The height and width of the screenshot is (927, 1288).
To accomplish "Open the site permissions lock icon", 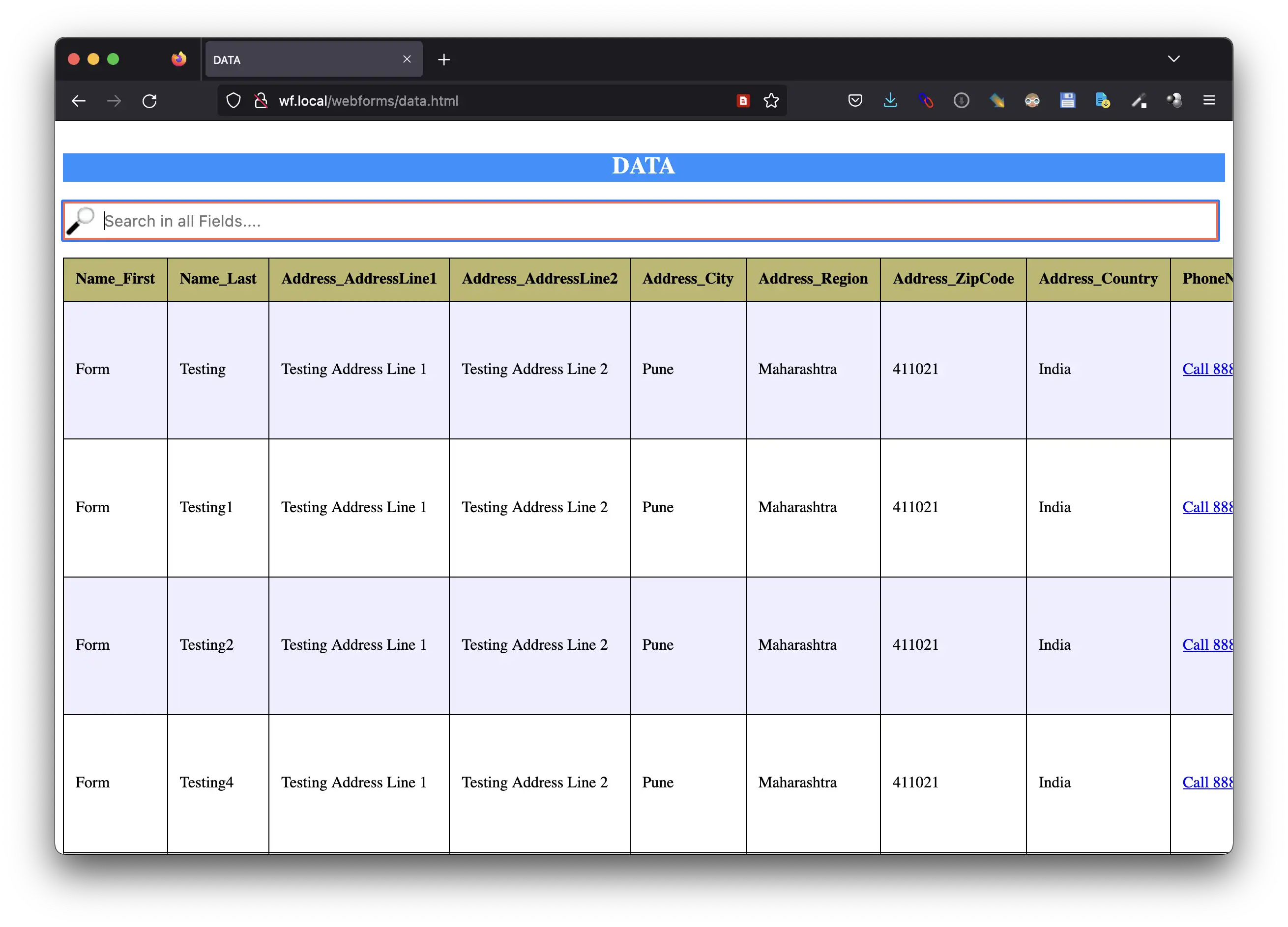I will tap(261, 100).
